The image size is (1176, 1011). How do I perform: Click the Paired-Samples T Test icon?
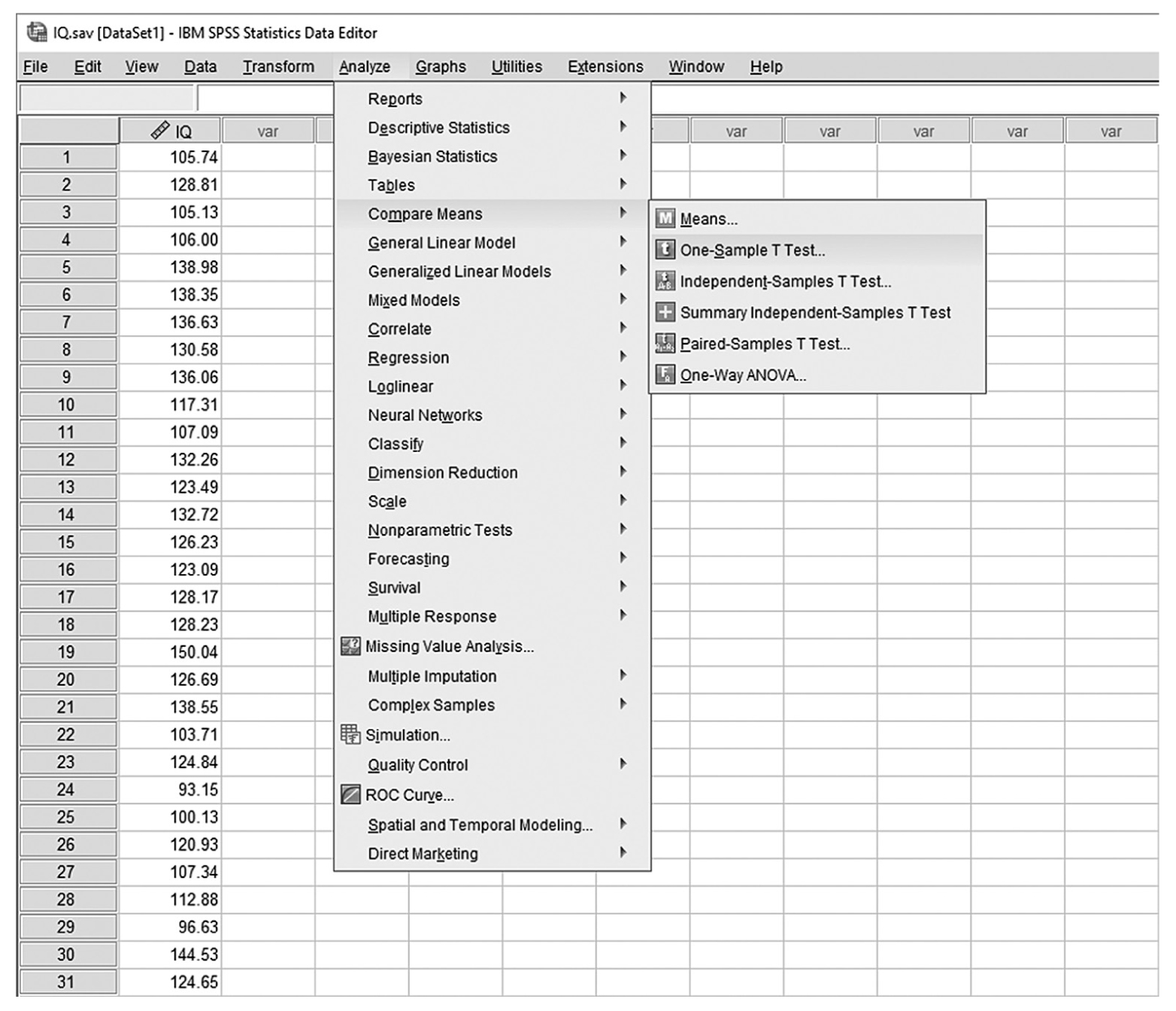(x=665, y=344)
